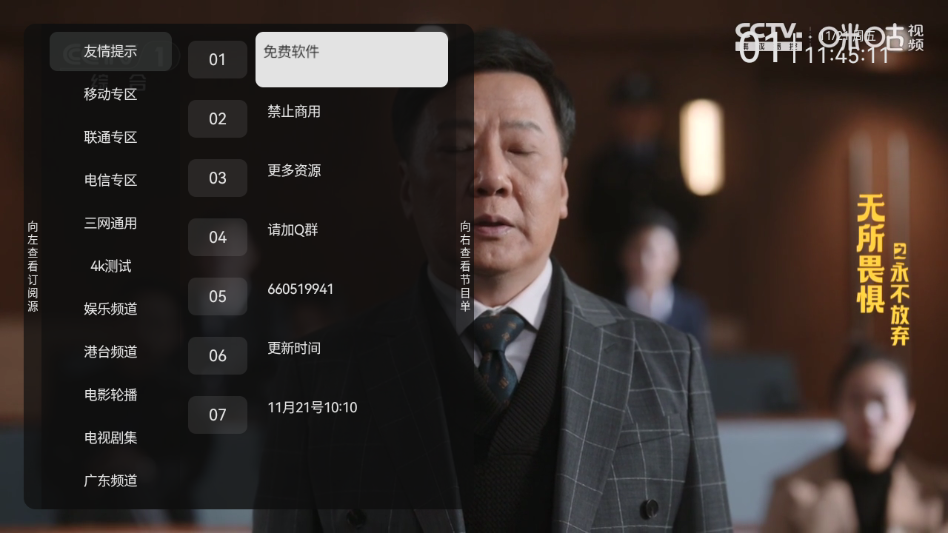Image resolution: width=948 pixels, height=533 pixels.
Task: Select channel 05 660519941
Action: (318, 296)
